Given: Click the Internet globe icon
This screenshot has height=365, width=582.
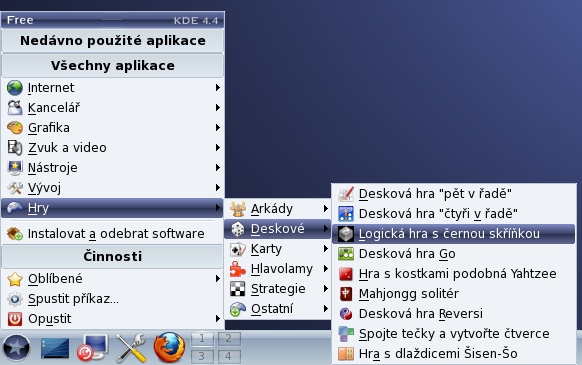Looking at the screenshot, I should (15, 88).
